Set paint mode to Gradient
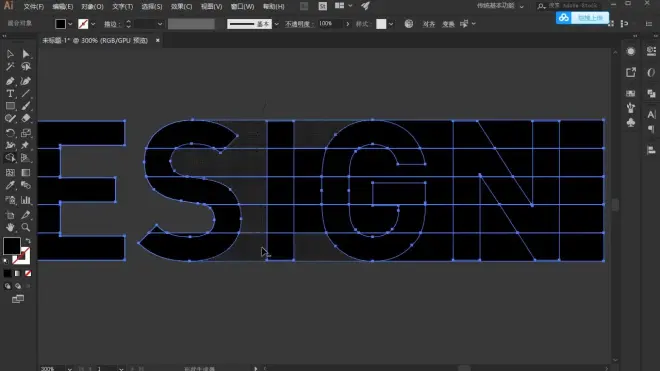660x371 pixels. [x=18, y=274]
